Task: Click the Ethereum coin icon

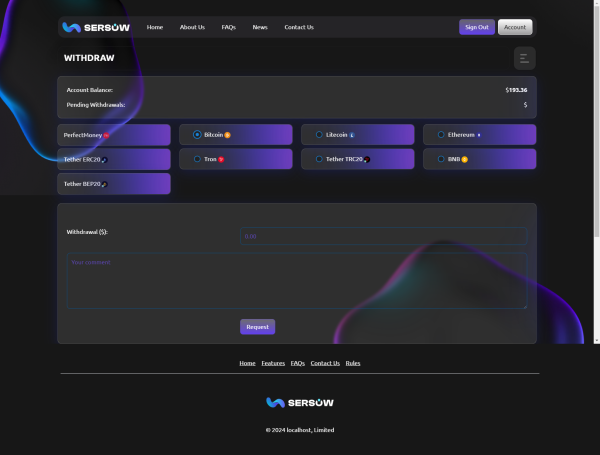Action: [x=479, y=135]
